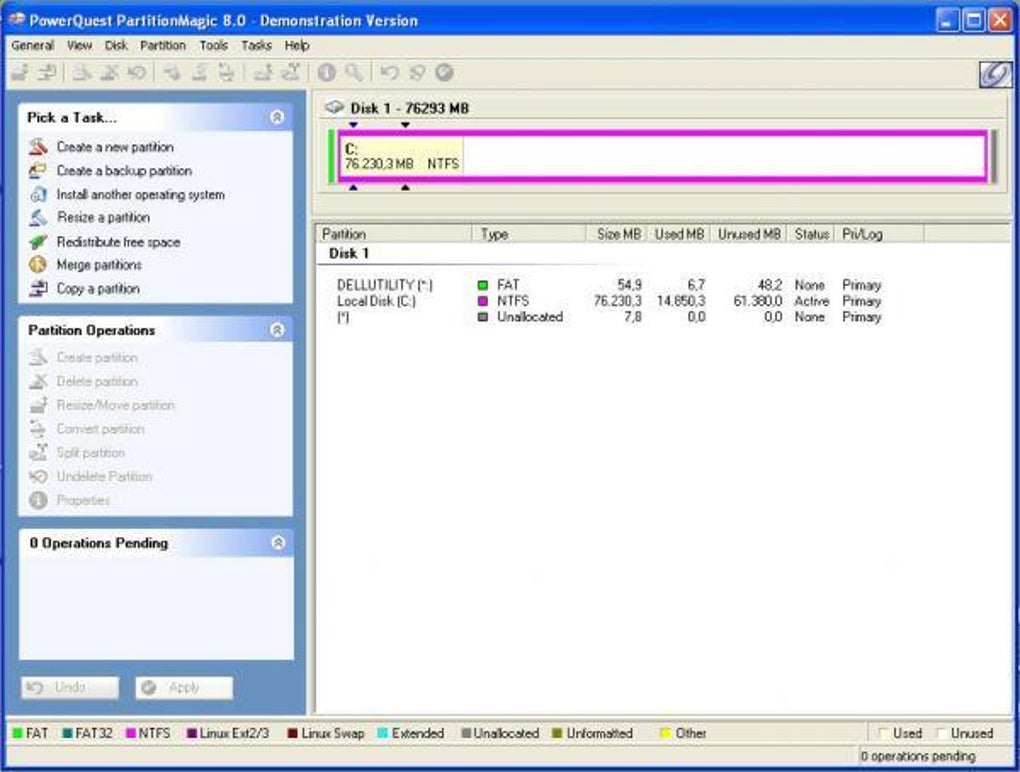
Task: Click the greyed Delete partition operation icon
Action: pos(38,381)
